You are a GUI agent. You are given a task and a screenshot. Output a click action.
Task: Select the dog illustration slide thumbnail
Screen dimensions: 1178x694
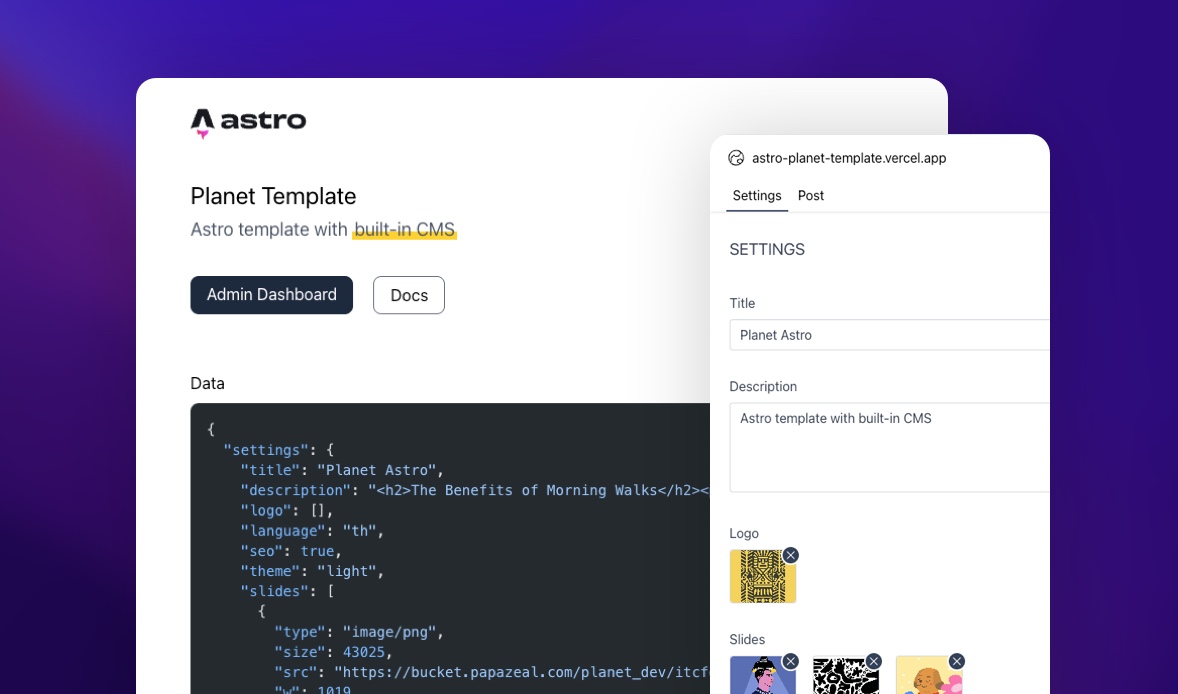point(929,675)
